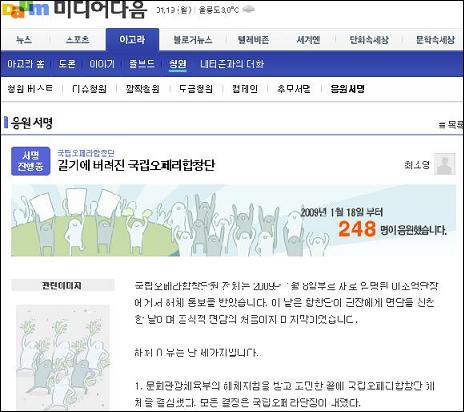Open the related image thumbnail

[63, 357]
